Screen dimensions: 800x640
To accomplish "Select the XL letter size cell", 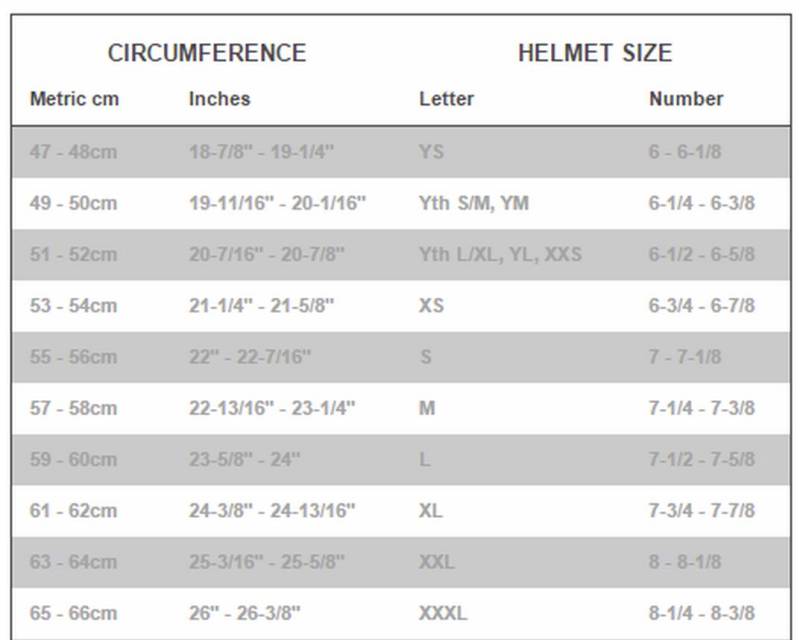I will [431, 511].
